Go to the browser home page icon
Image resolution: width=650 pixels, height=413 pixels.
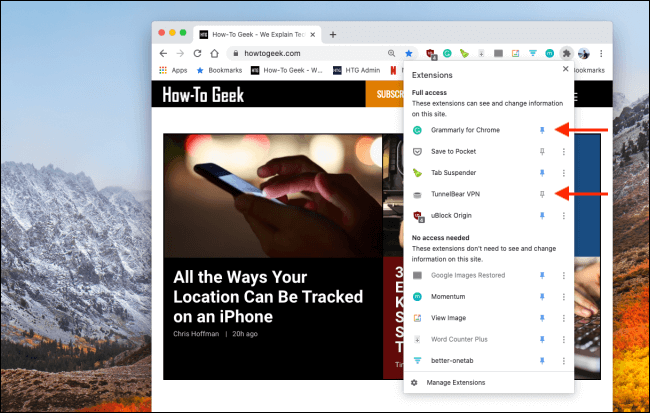point(213,53)
